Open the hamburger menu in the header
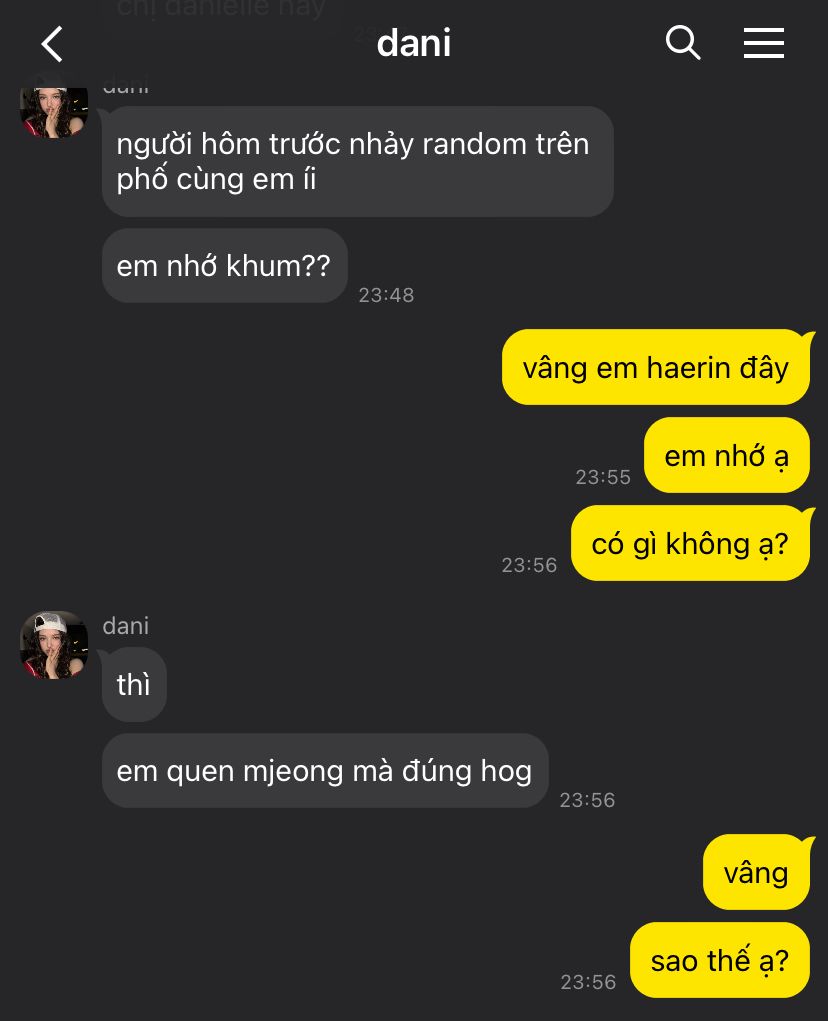This screenshot has height=1021, width=828. tap(764, 43)
